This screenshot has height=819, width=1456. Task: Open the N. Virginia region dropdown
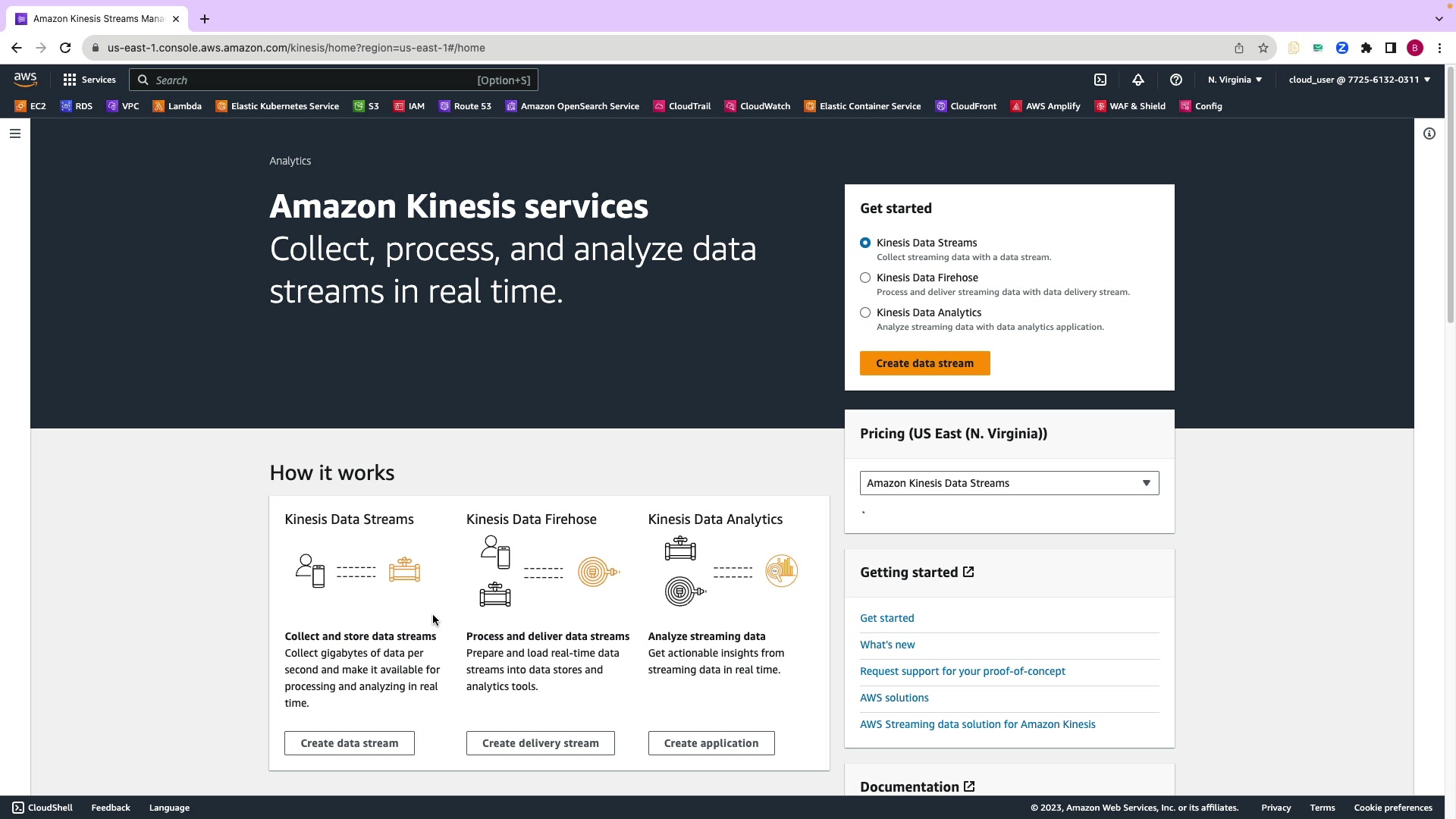pos(1235,80)
